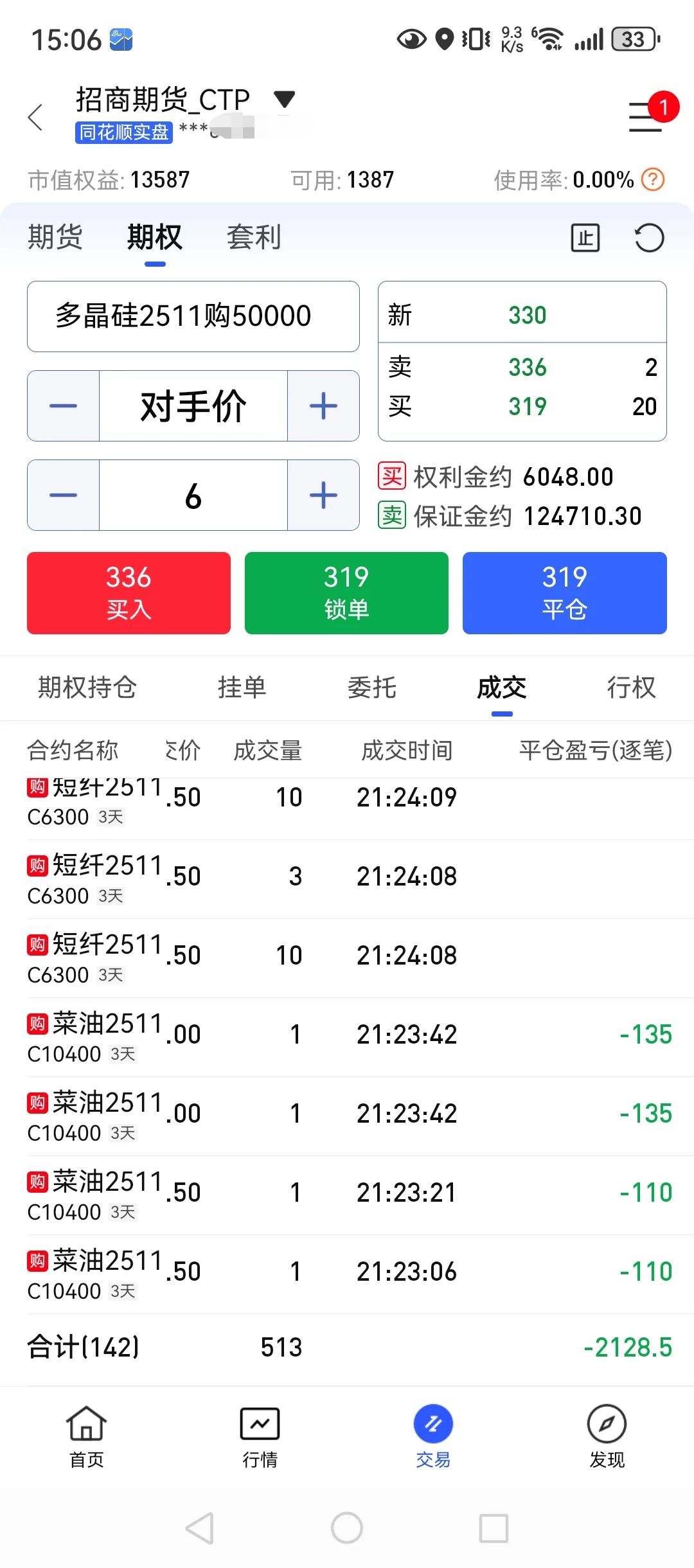
Task: Open 交易 trading in bottom navigation
Action: point(433,1438)
